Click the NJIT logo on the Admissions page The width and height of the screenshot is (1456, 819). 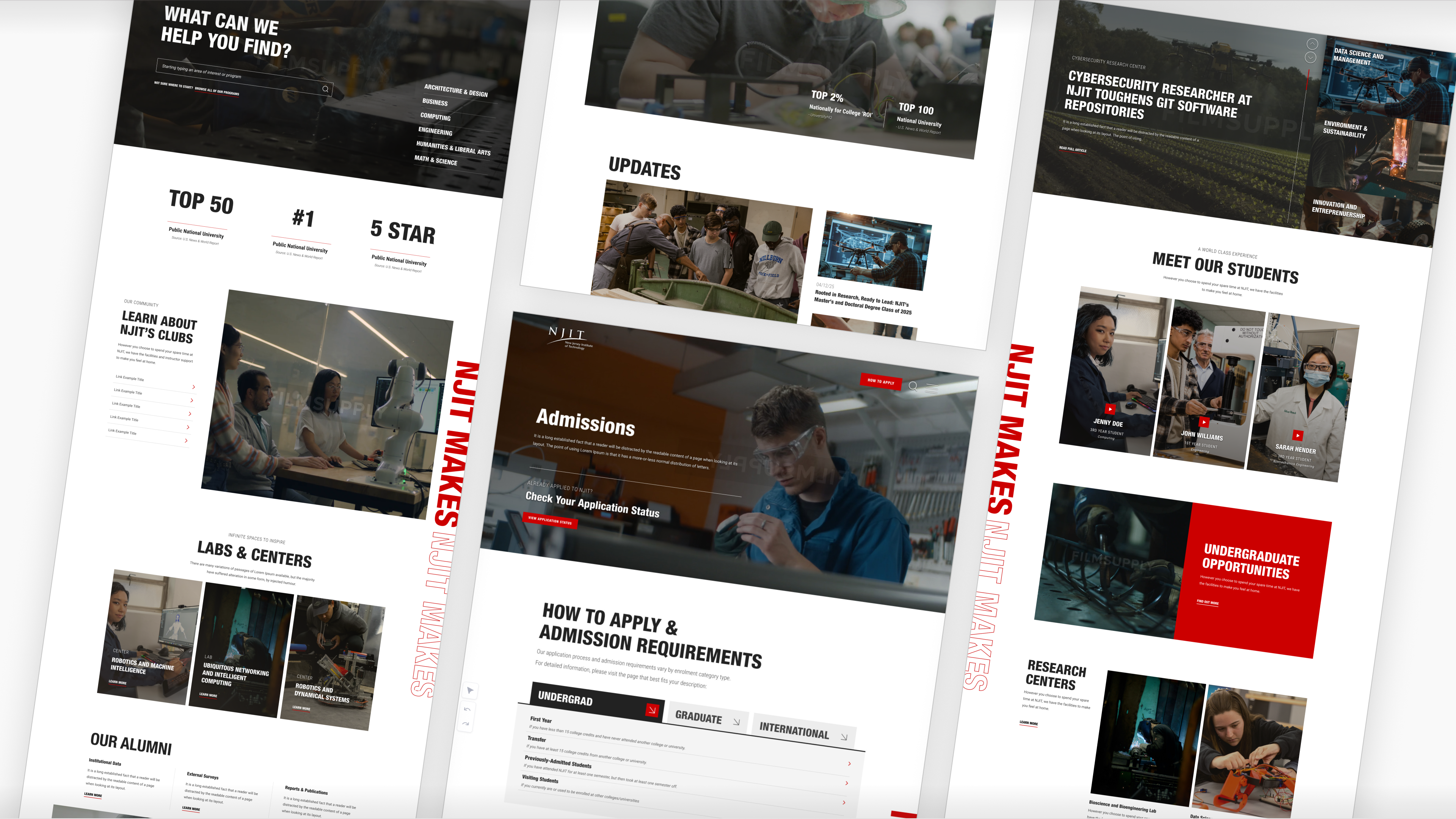[x=570, y=337]
